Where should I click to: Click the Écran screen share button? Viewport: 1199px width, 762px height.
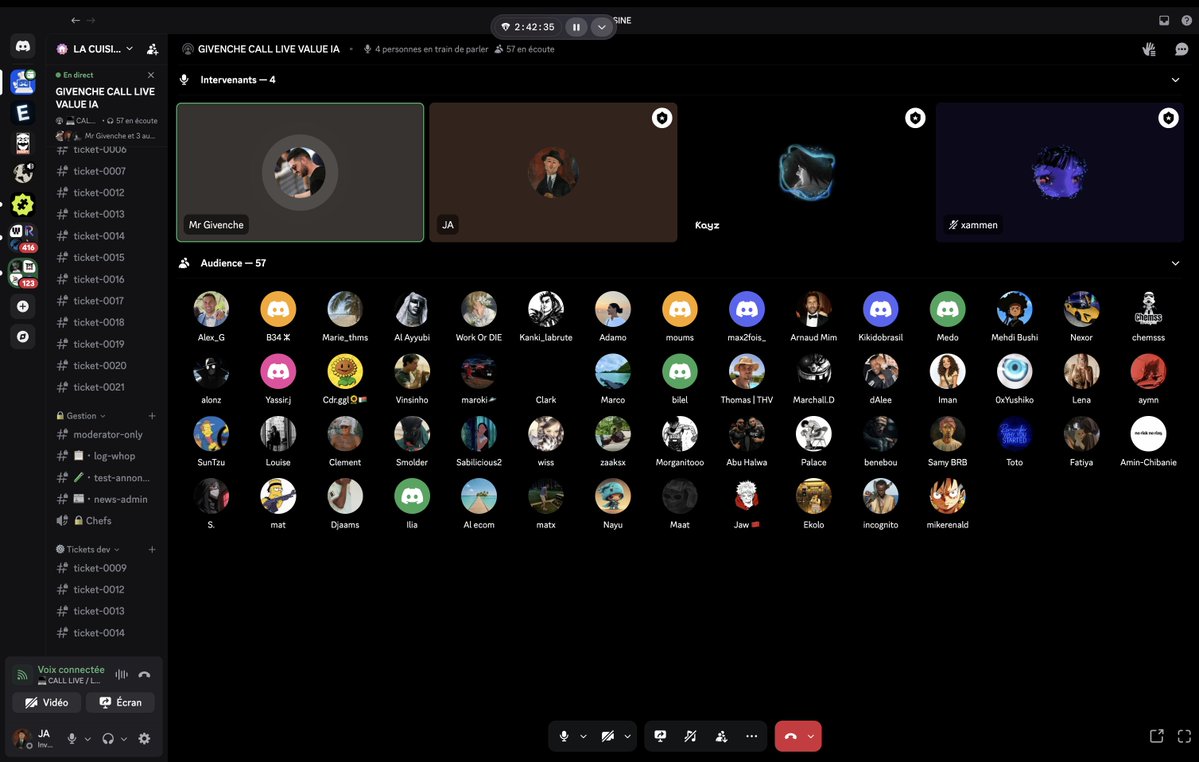120,702
